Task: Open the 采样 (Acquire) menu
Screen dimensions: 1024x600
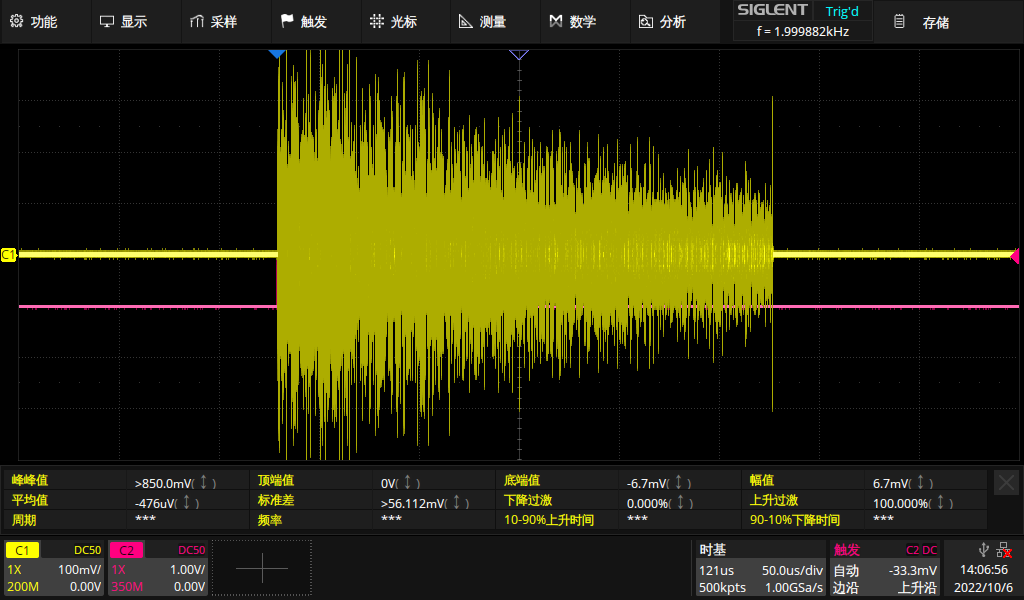Action: [x=213, y=22]
